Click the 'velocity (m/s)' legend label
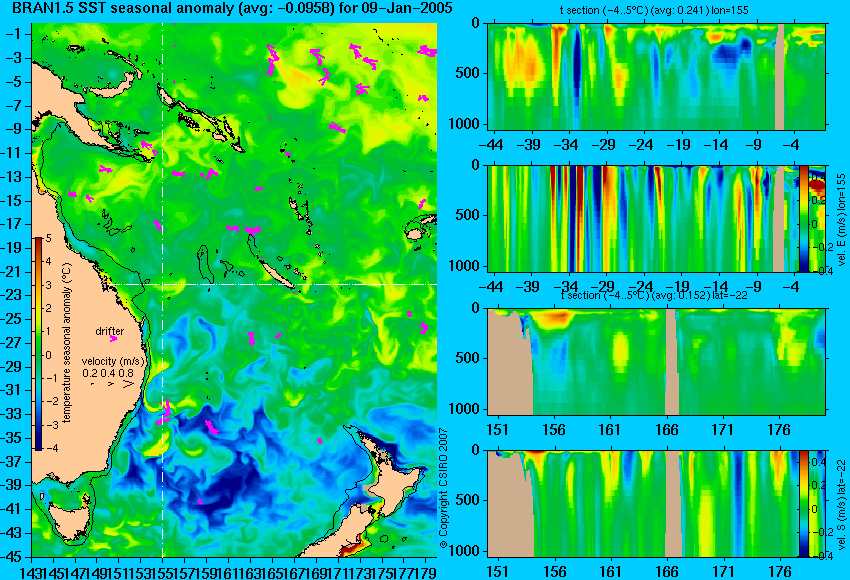The image size is (850, 580). coord(113,361)
